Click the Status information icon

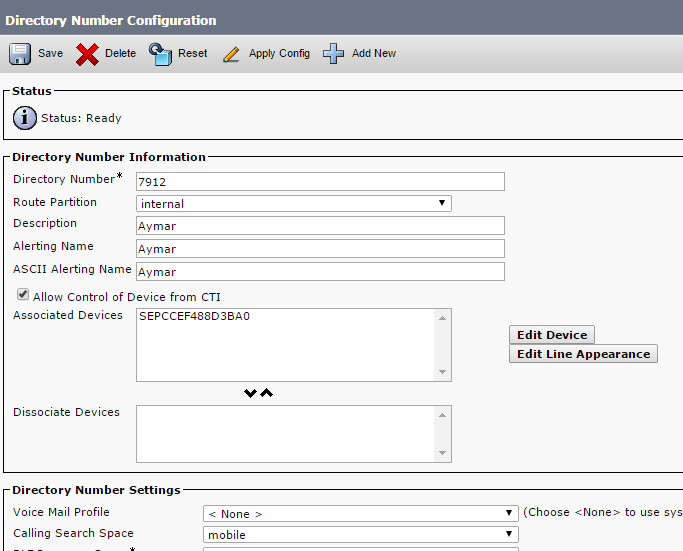(25, 118)
